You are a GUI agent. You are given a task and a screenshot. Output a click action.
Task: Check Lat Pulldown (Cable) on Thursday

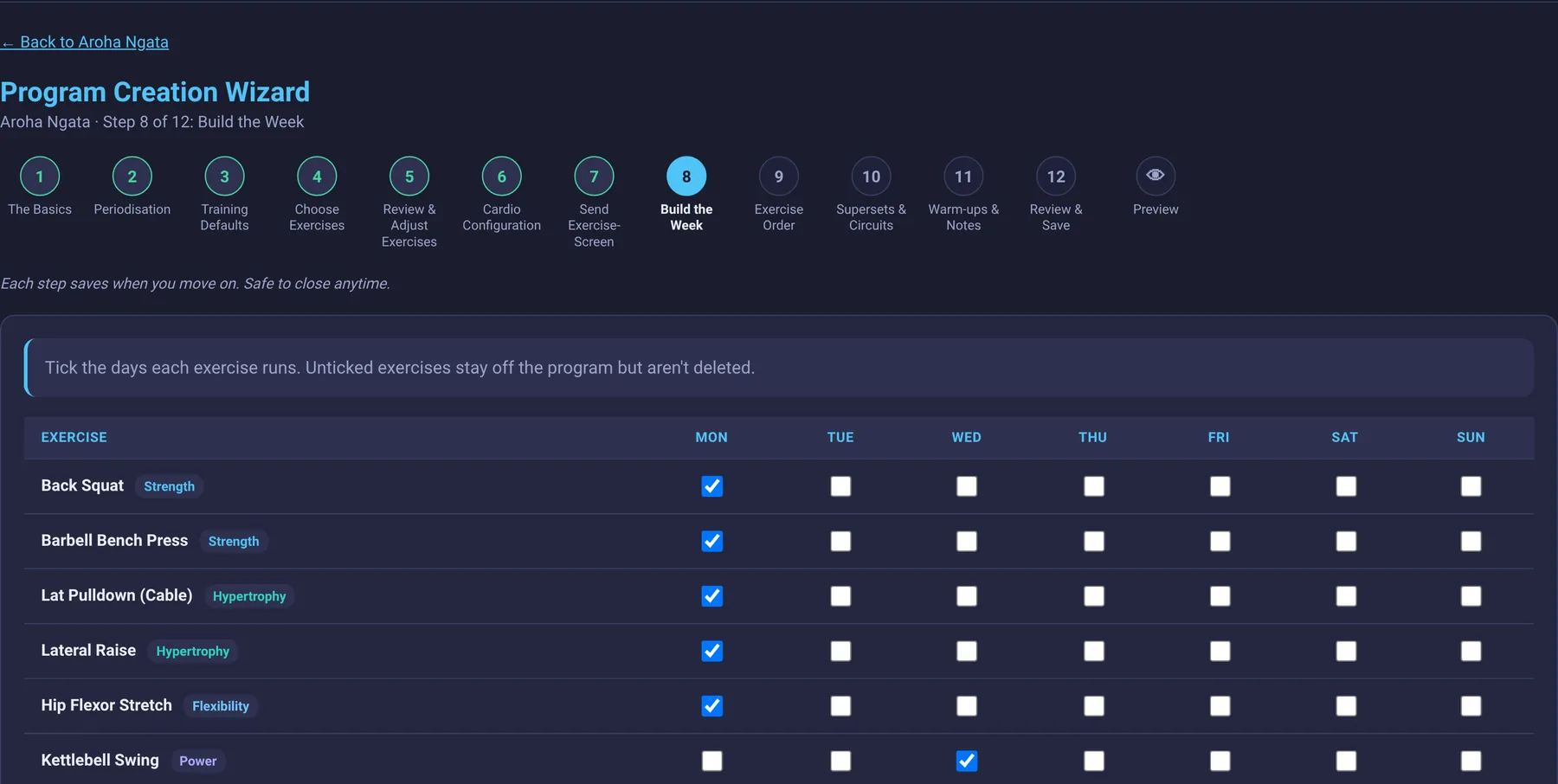point(1094,596)
